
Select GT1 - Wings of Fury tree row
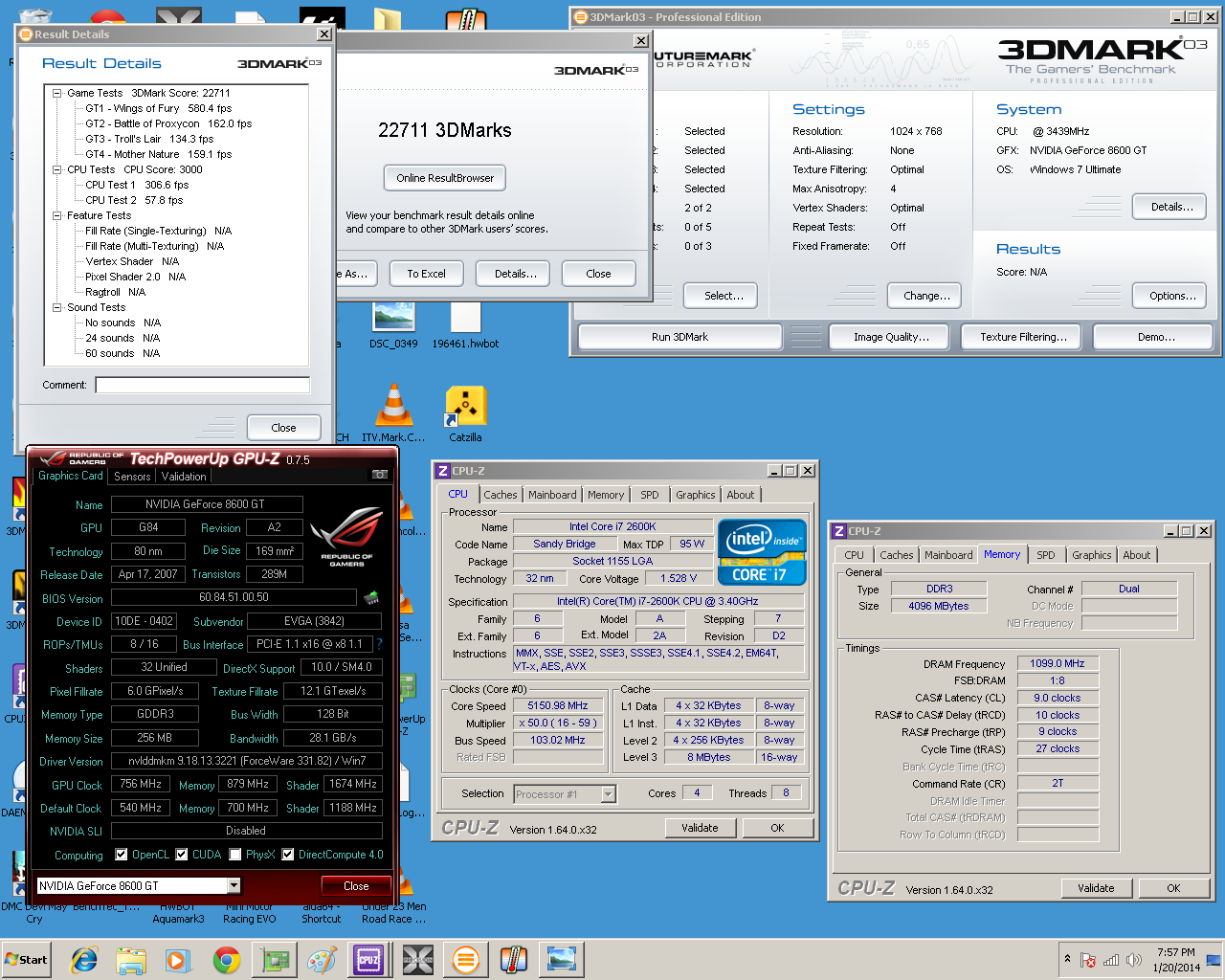tap(158, 108)
